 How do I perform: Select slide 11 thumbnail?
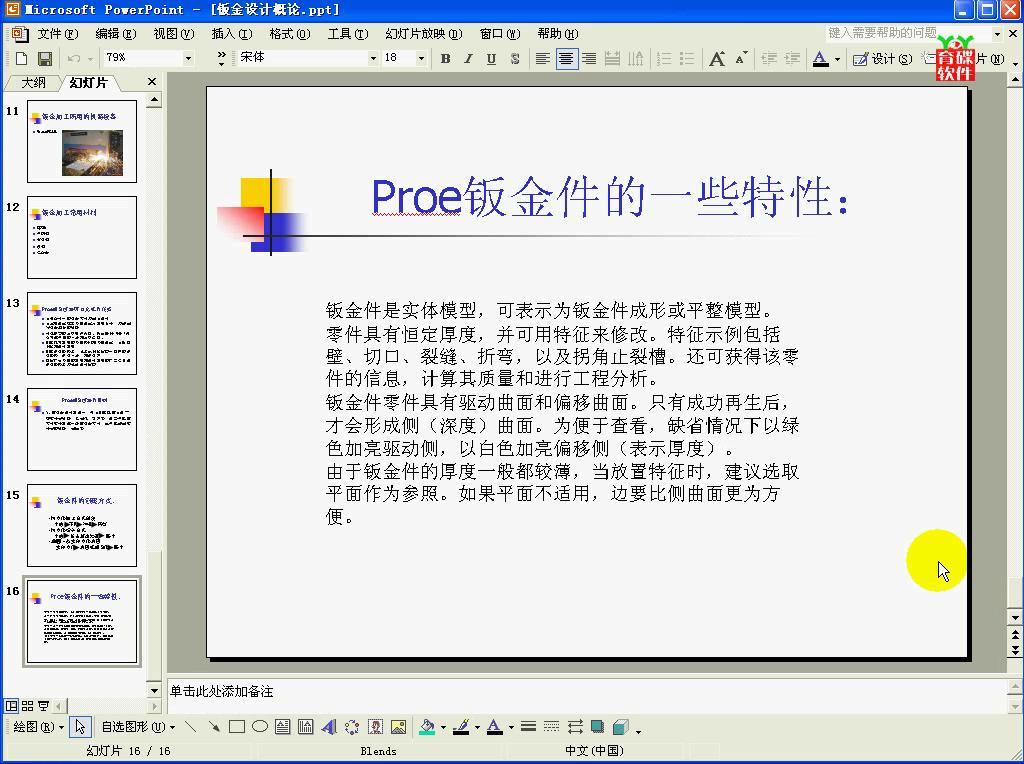(x=82, y=141)
